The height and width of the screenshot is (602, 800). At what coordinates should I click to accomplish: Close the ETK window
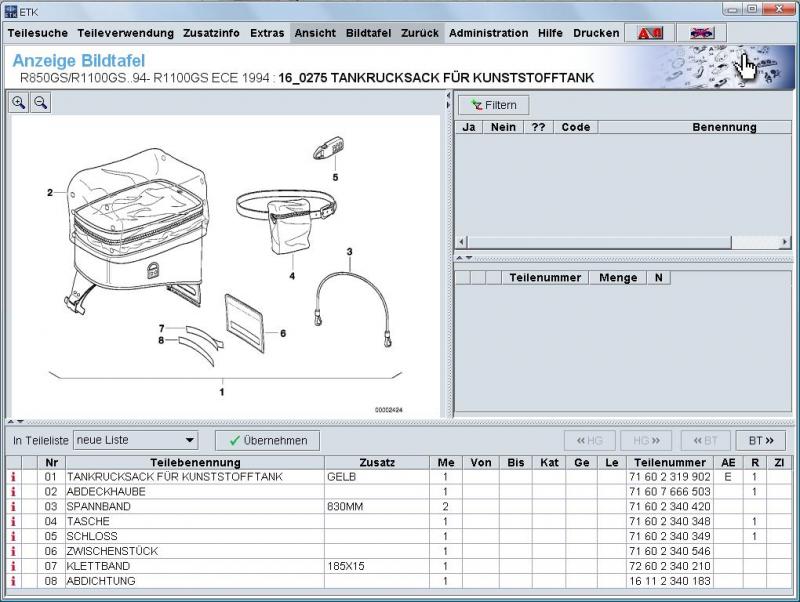click(779, 9)
